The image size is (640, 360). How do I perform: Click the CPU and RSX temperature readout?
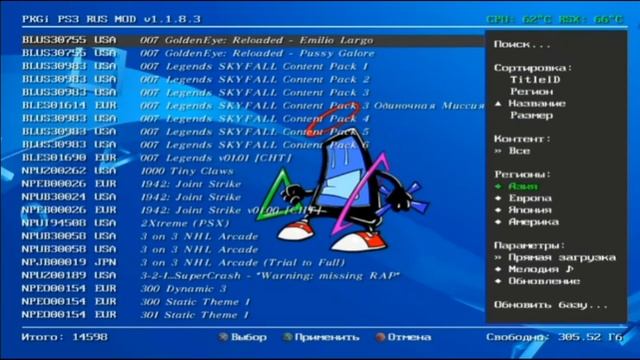click(555, 19)
